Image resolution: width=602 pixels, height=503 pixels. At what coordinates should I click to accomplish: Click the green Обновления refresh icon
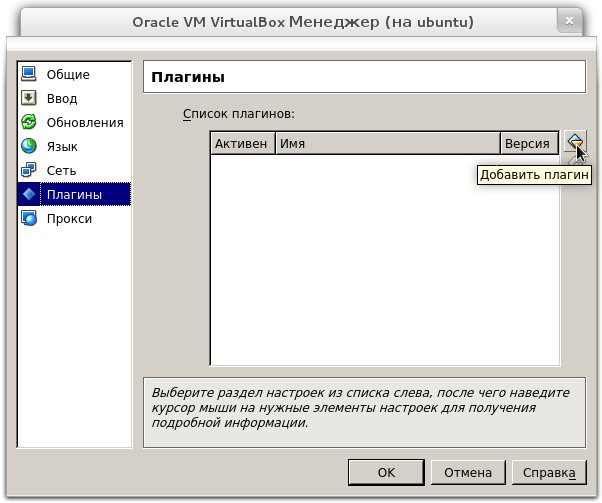(29, 122)
